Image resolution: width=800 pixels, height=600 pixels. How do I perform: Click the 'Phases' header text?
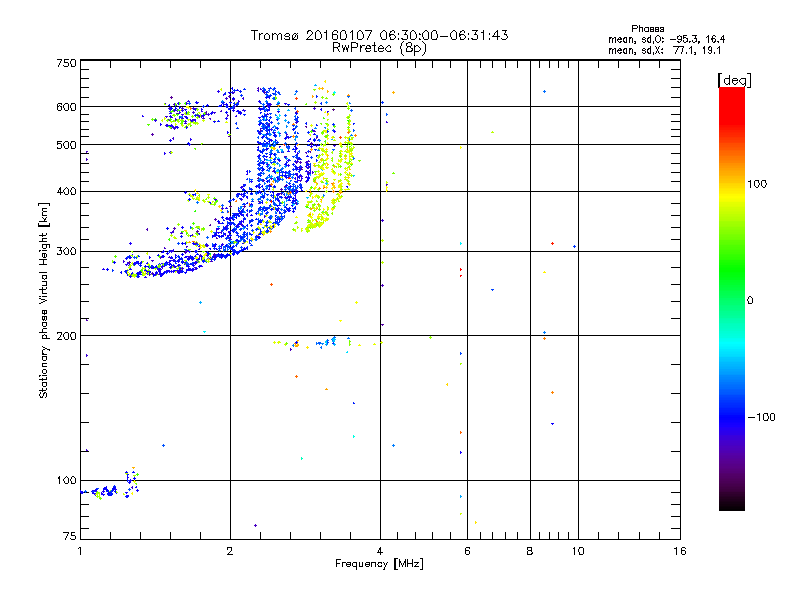[x=647, y=29]
